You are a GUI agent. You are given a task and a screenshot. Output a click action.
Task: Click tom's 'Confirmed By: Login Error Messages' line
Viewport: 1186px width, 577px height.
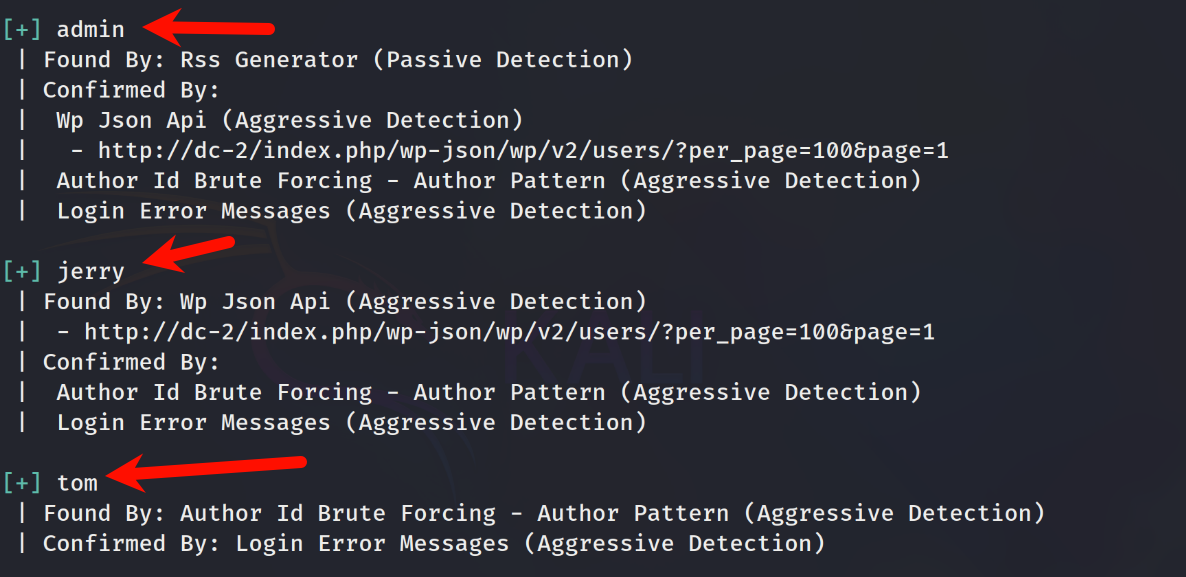point(434,544)
